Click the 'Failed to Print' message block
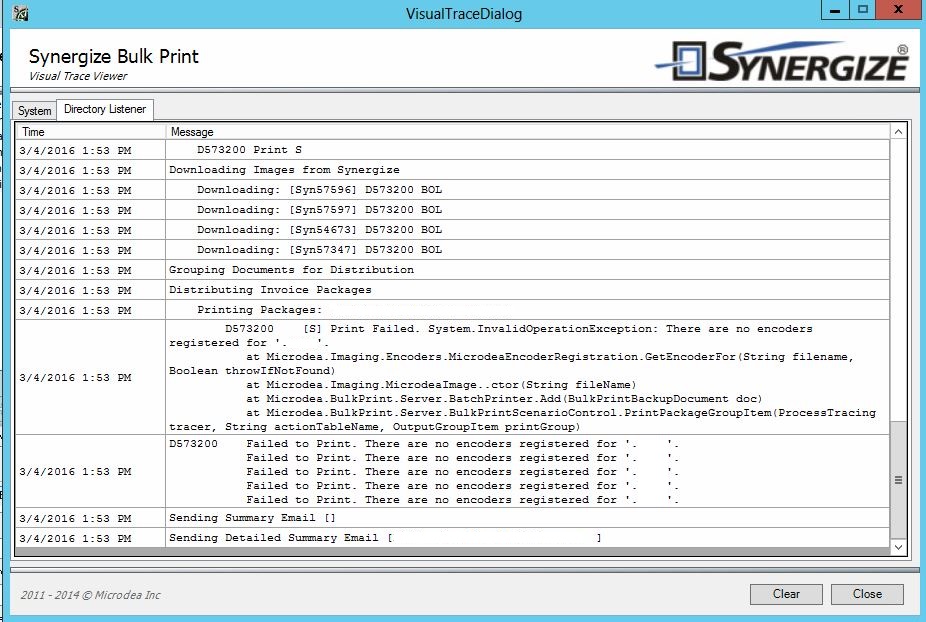The height and width of the screenshot is (622, 926). click(527, 471)
